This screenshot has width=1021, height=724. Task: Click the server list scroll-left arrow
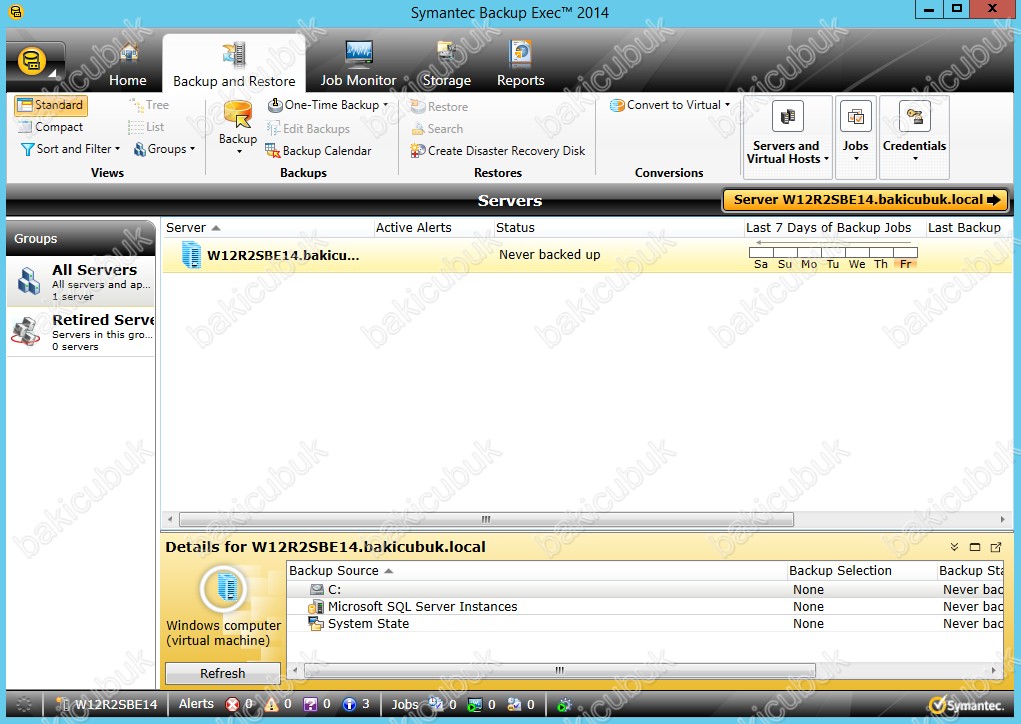pos(170,520)
